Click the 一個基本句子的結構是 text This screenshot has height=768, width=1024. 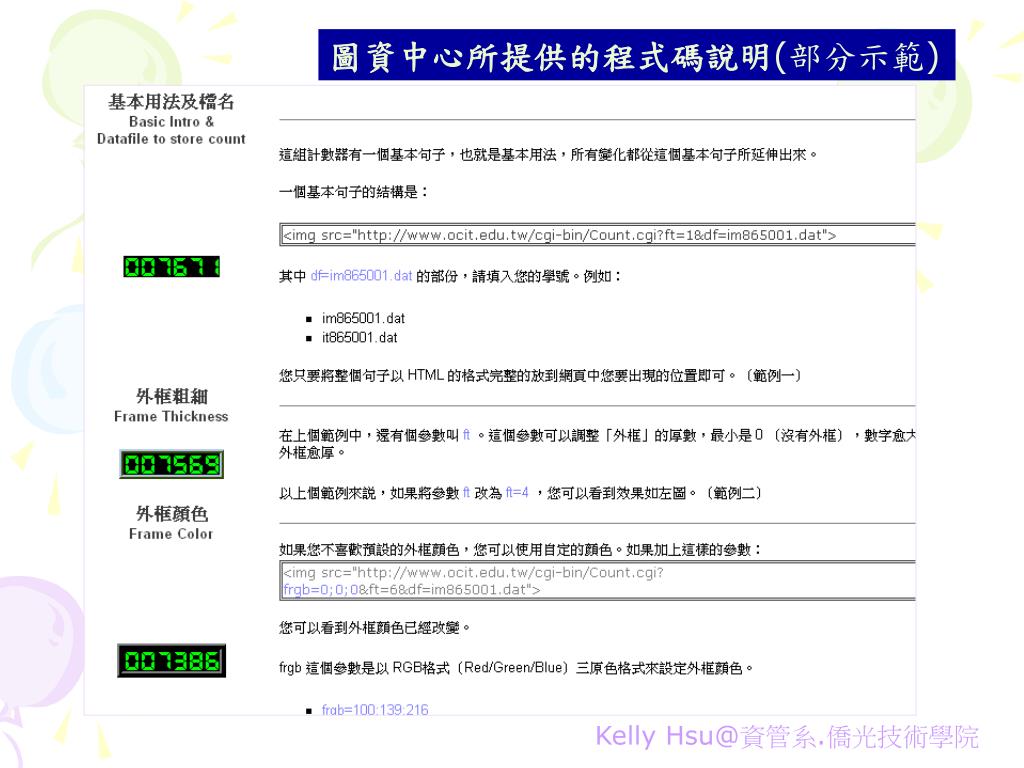coord(353,191)
